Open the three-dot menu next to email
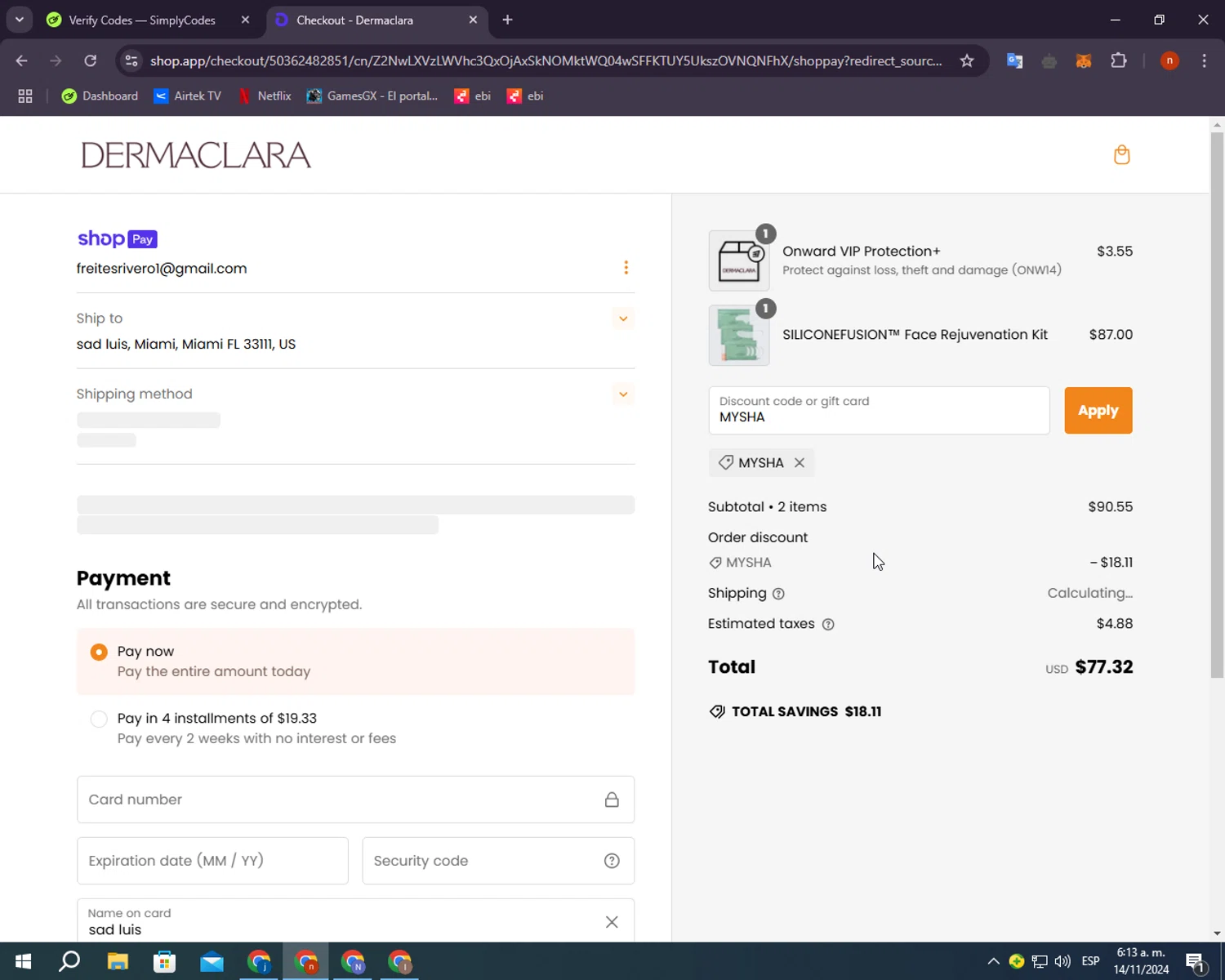Viewport: 1225px width, 980px height. pos(626,268)
